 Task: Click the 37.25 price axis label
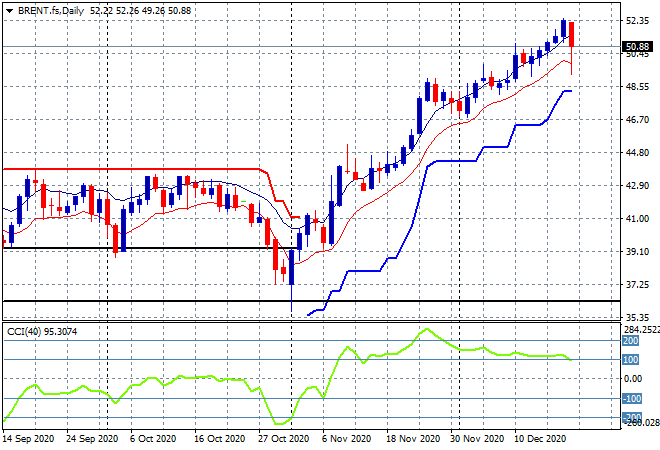[637, 285]
